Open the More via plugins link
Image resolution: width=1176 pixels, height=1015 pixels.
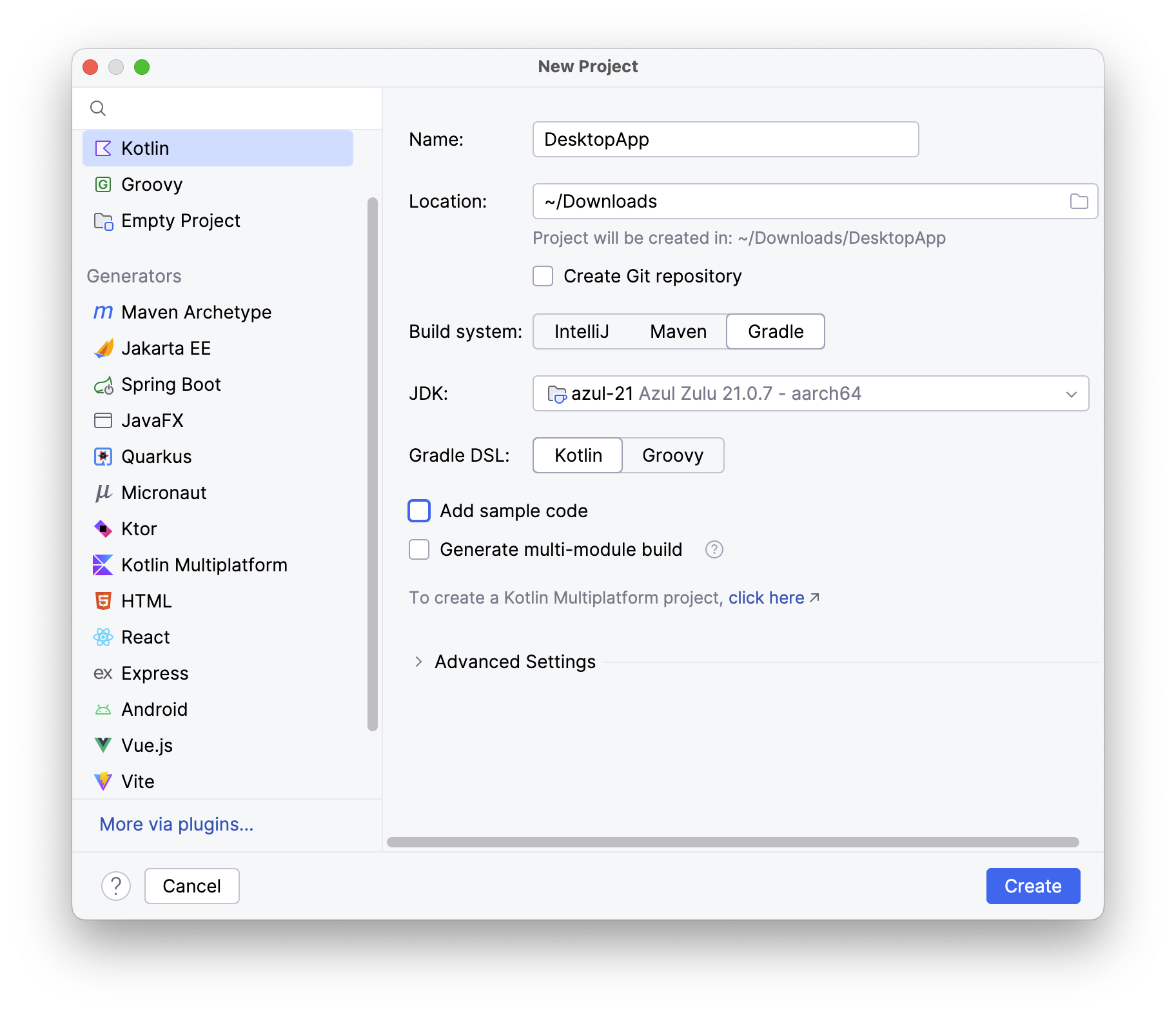pyautogui.click(x=177, y=824)
